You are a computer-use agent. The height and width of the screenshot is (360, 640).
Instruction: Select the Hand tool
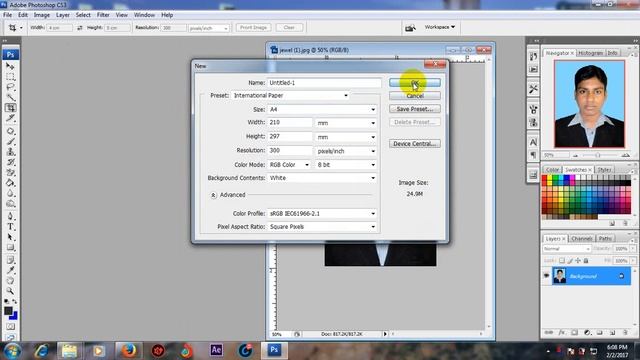(x=11, y=281)
